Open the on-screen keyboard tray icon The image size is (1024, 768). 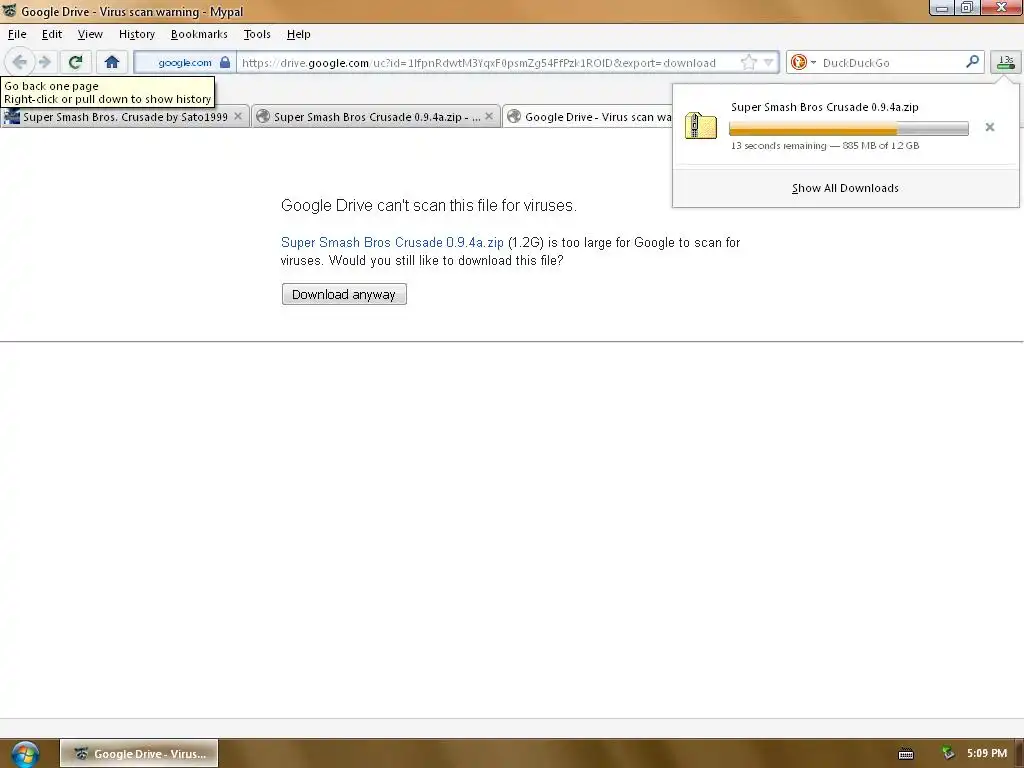pos(906,754)
